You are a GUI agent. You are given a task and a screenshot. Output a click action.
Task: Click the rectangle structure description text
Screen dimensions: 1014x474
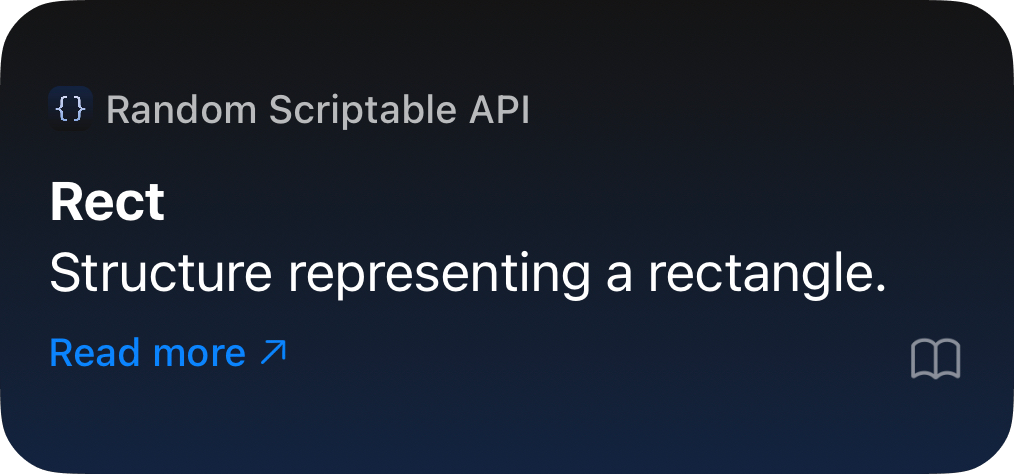coord(468,274)
